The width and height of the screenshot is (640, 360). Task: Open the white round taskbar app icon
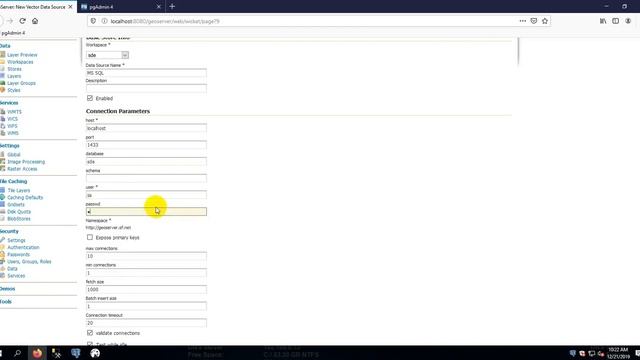coord(95,353)
